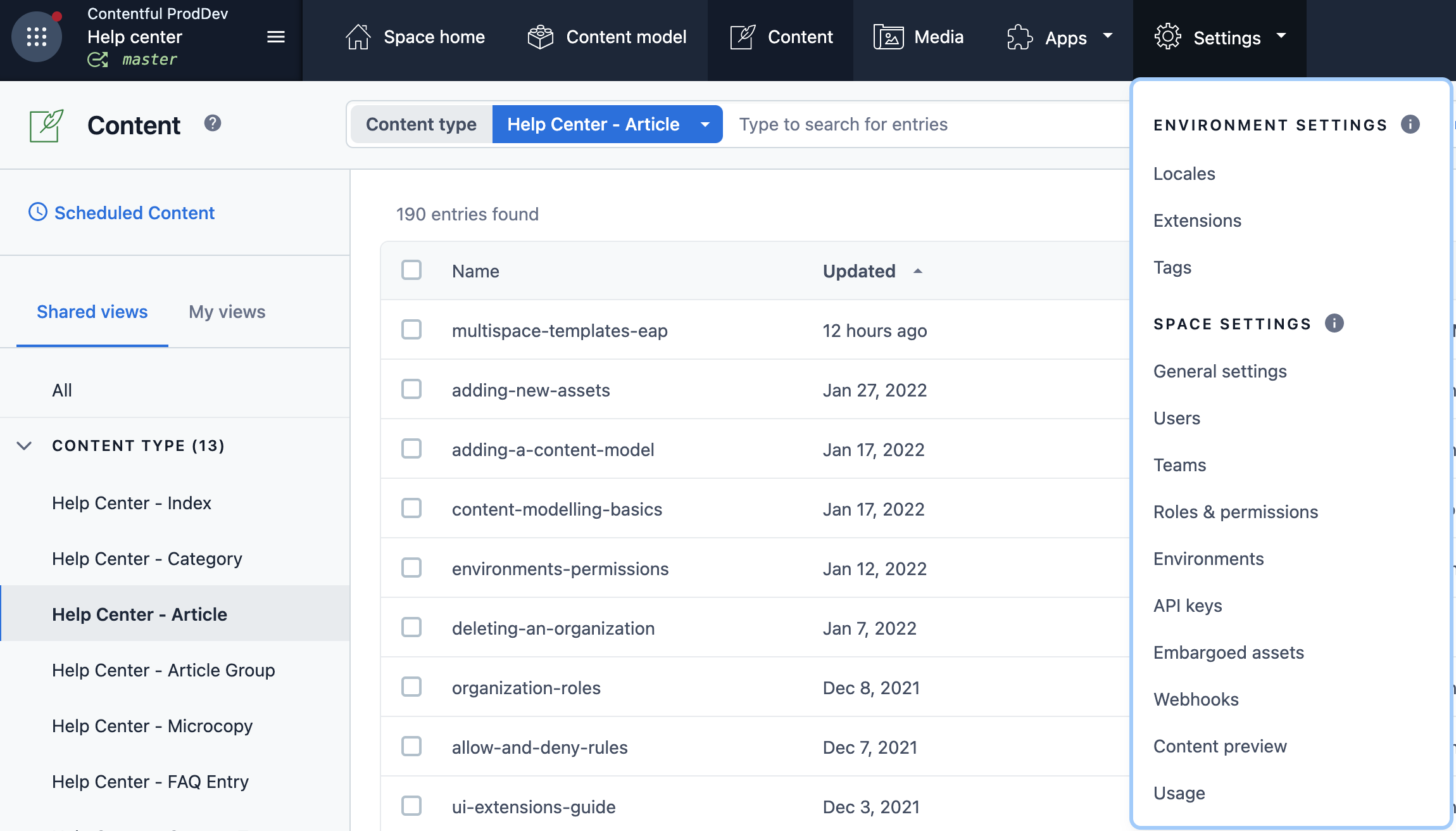Check the deleting-an-organization row checkbox
1456x831 pixels.
coord(411,627)
